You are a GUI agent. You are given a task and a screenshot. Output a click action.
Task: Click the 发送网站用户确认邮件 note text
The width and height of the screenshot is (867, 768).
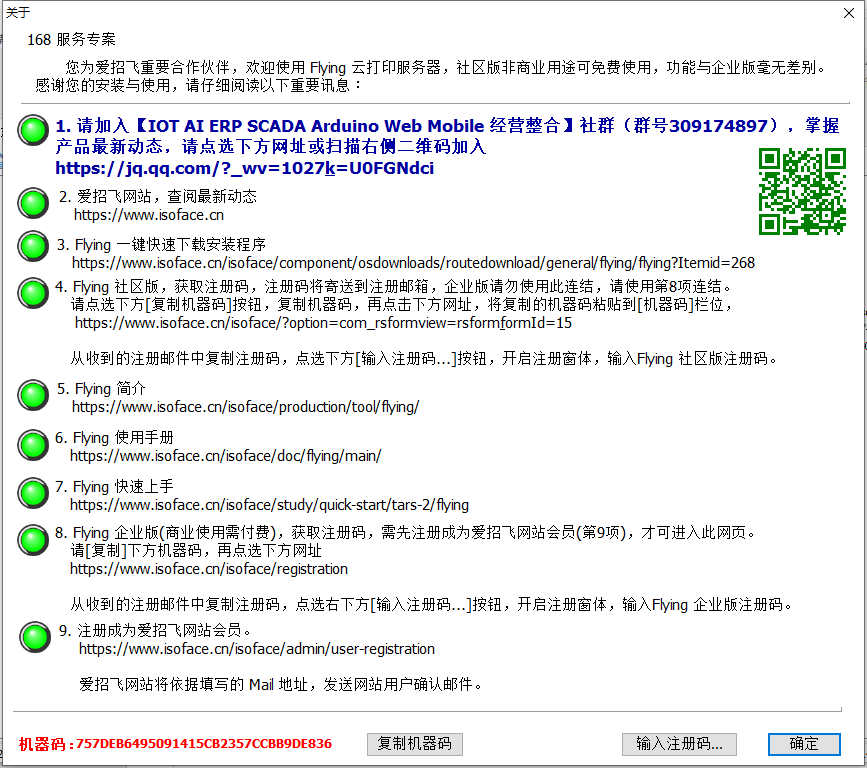point(281,685)
